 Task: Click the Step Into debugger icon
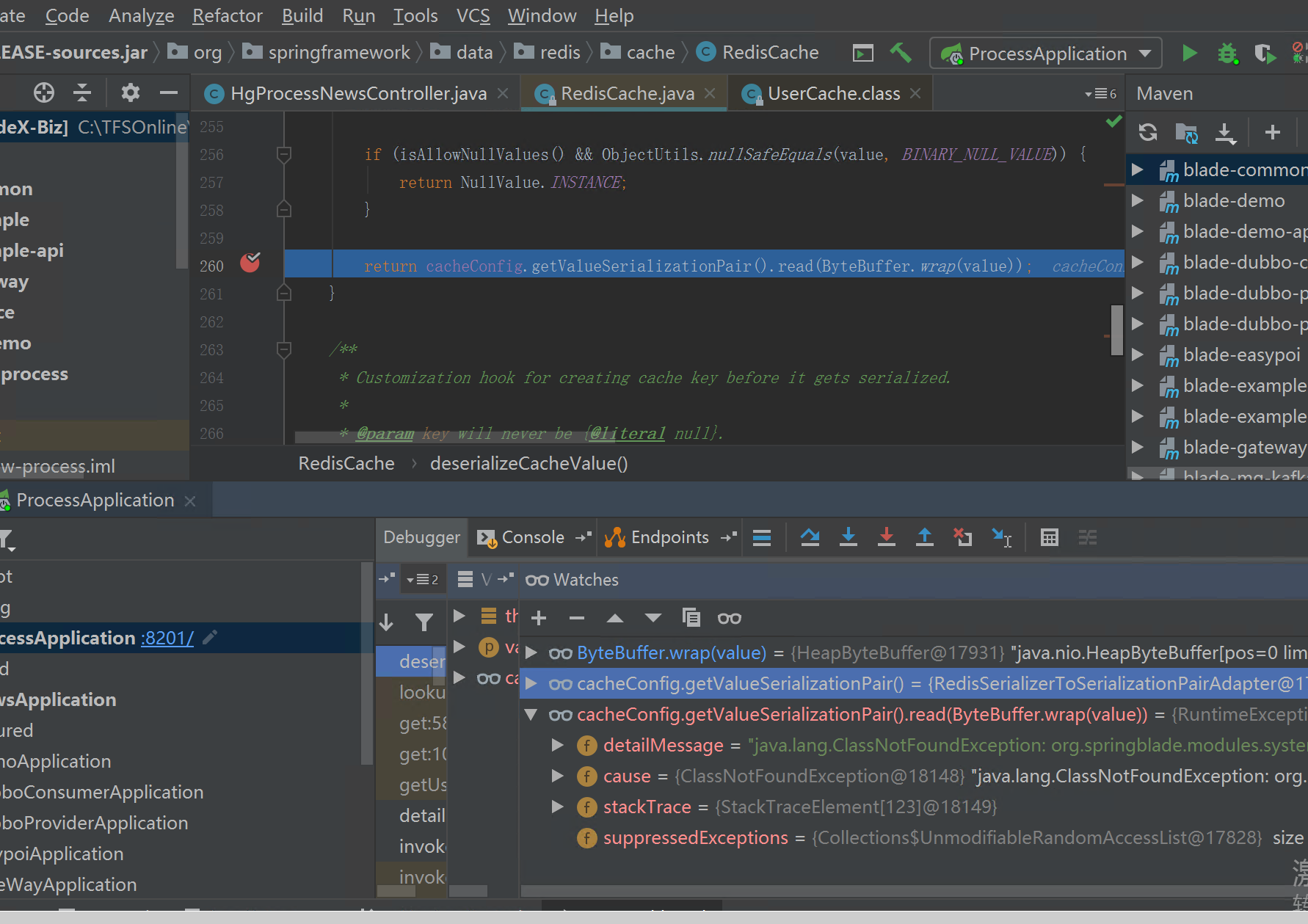coord(849,538)
